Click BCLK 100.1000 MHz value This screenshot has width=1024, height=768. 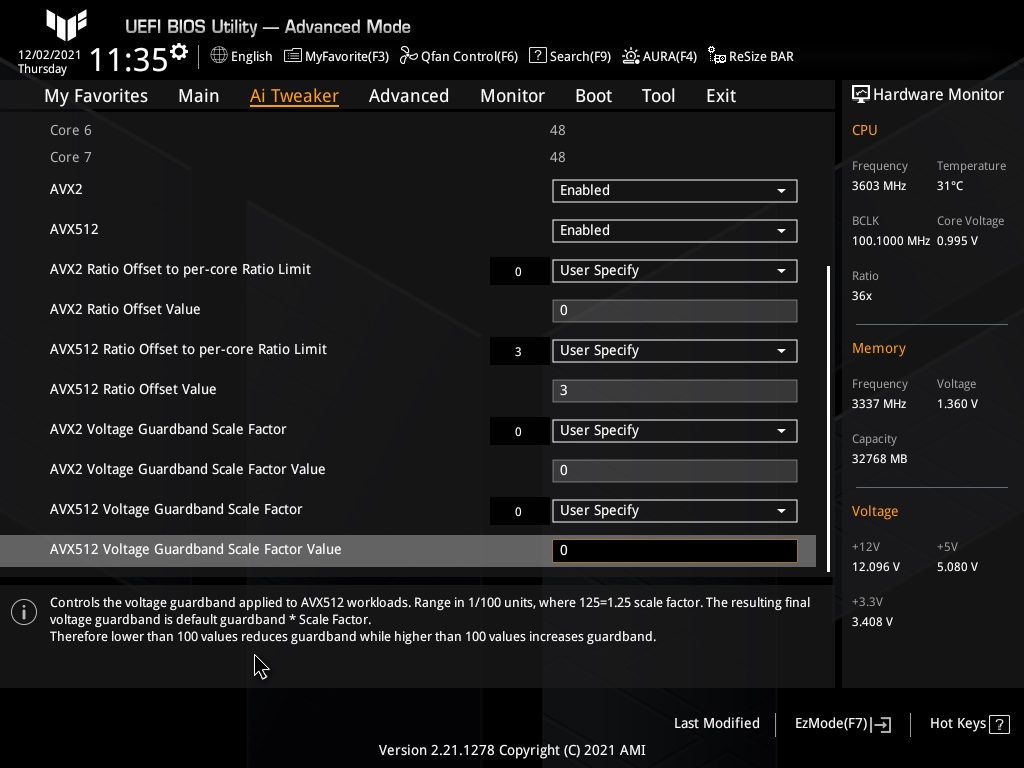891,241
